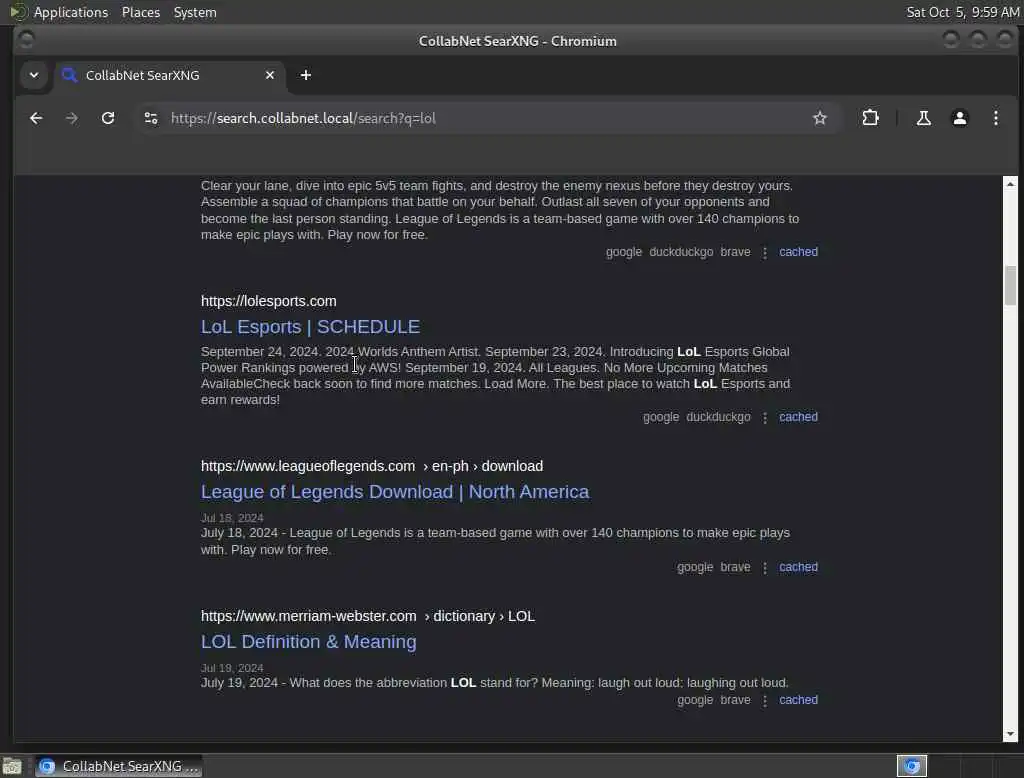Image resolution: width=1024 pixels, height=778 pixels.
Task: Open the Applications menu
Action: (x=71, y=12)
